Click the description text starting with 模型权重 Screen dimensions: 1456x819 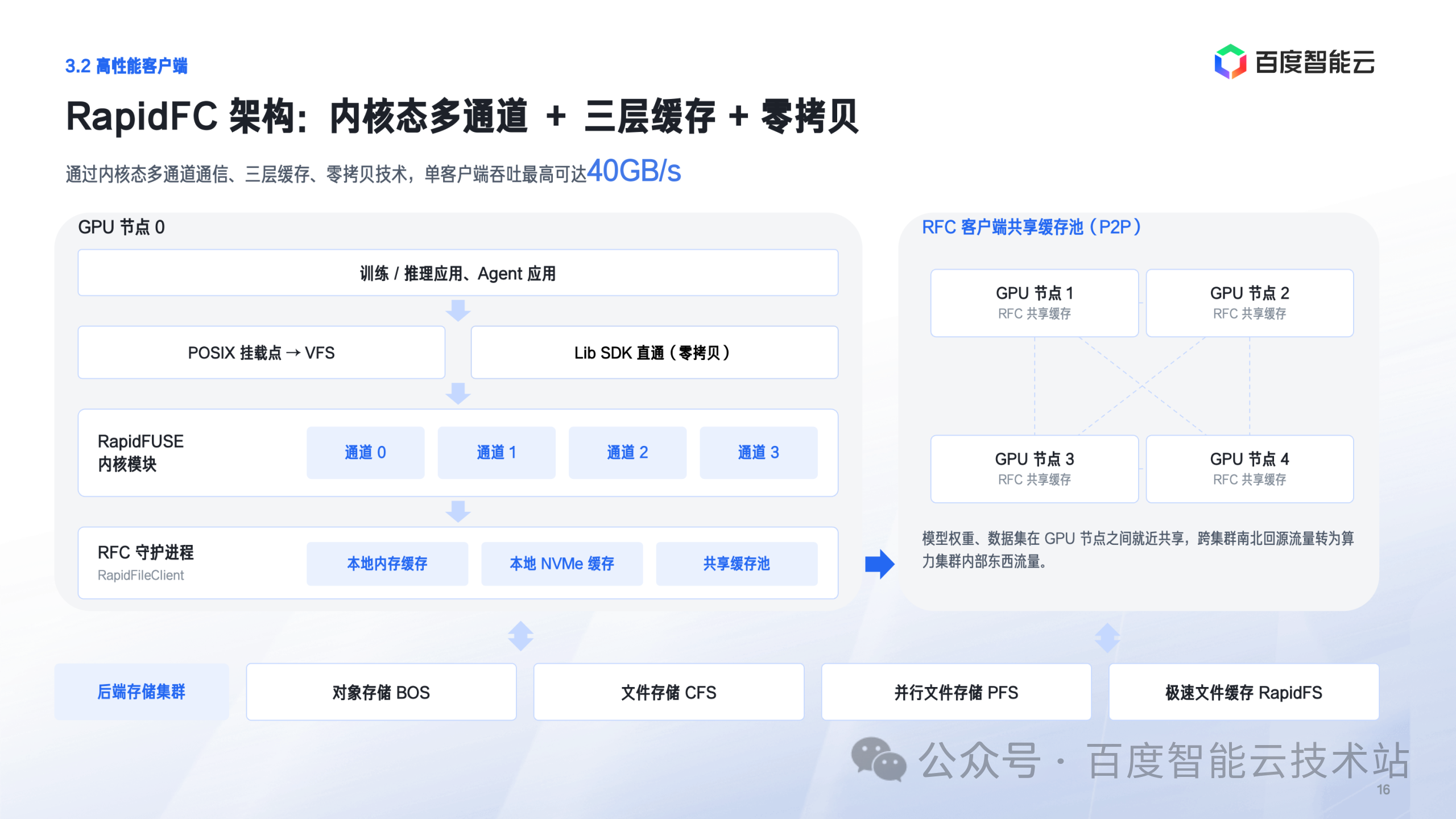(1137, 549)
